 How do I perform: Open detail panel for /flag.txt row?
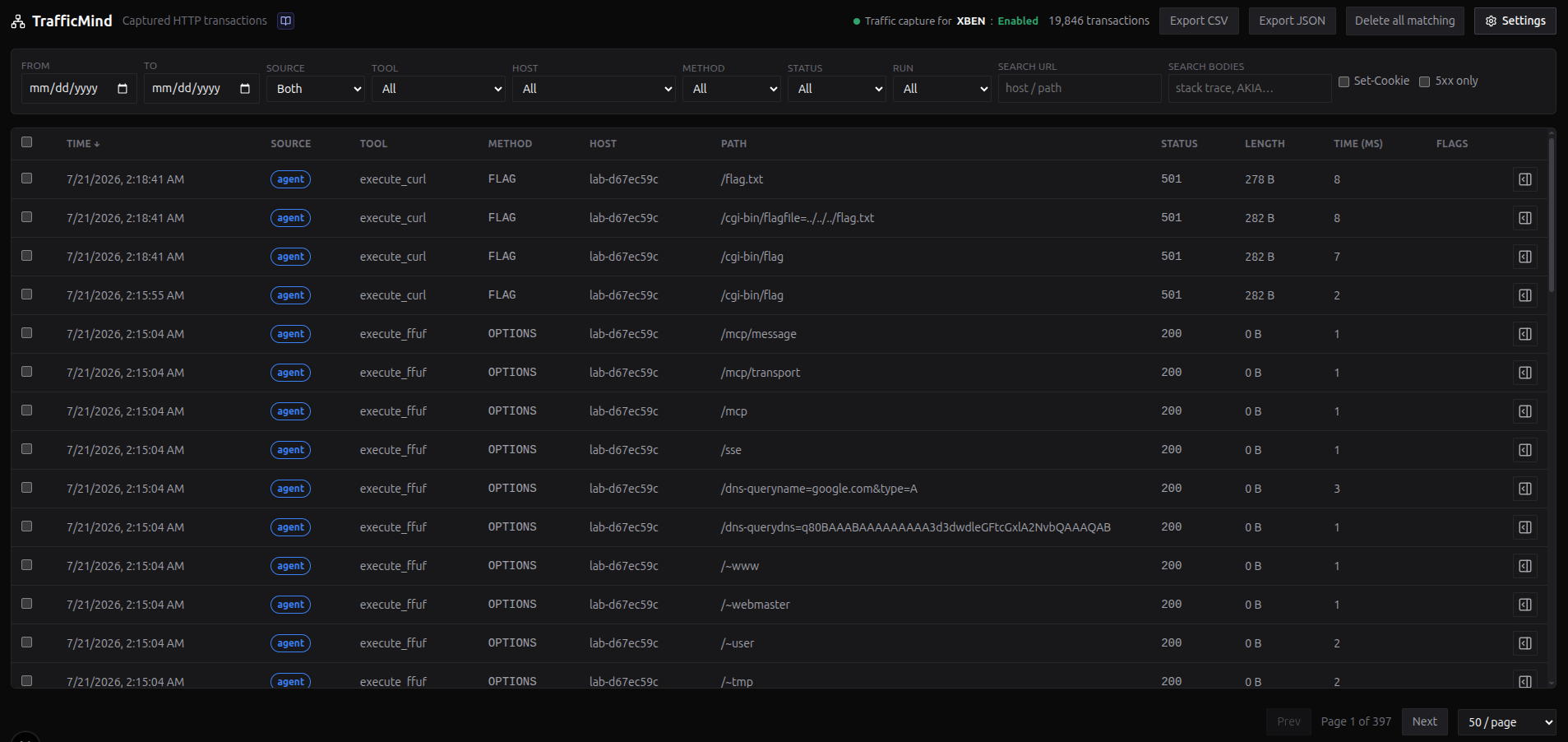coord(1524,179)
